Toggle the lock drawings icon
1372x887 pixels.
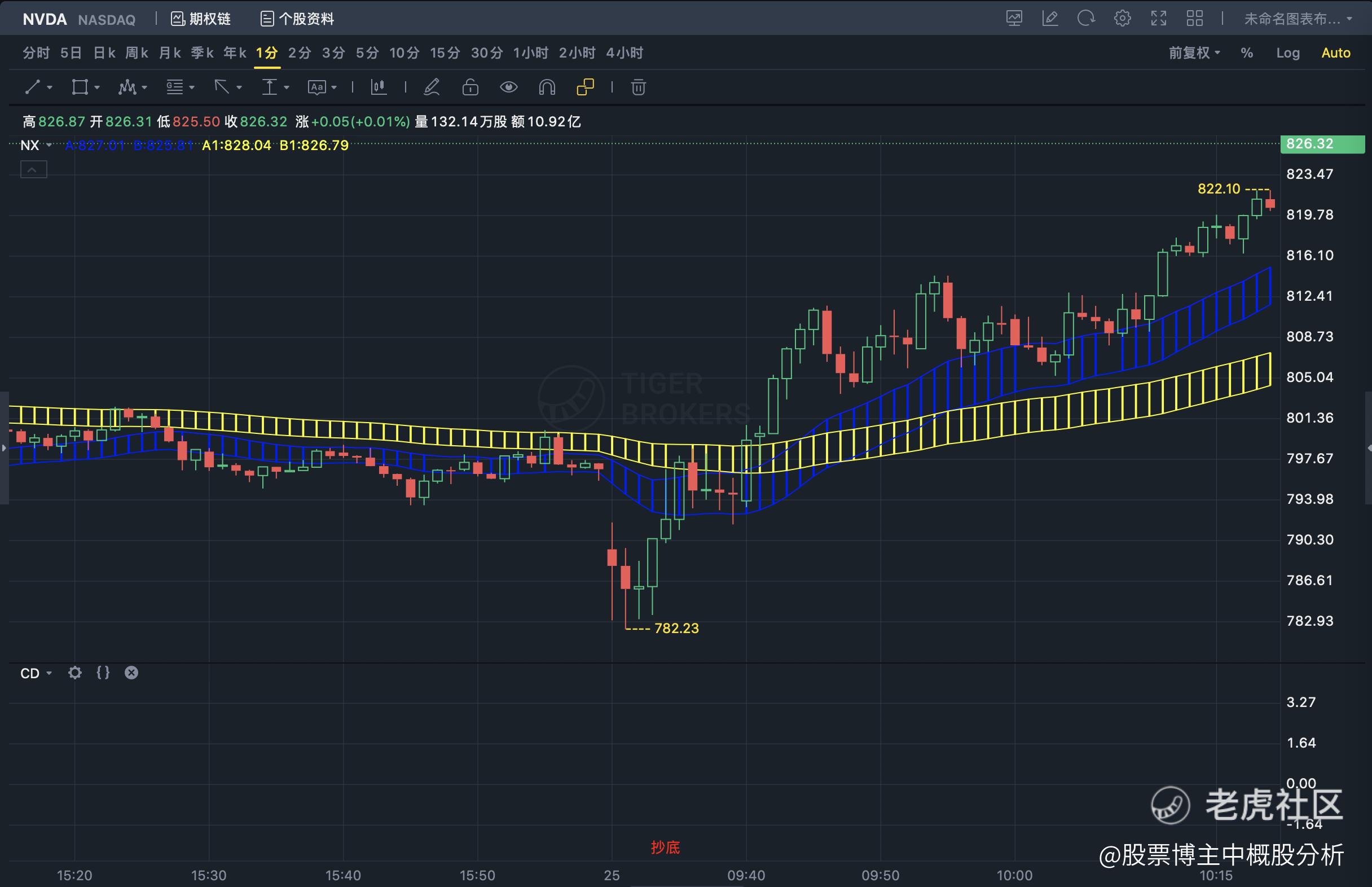click(470, 87)
